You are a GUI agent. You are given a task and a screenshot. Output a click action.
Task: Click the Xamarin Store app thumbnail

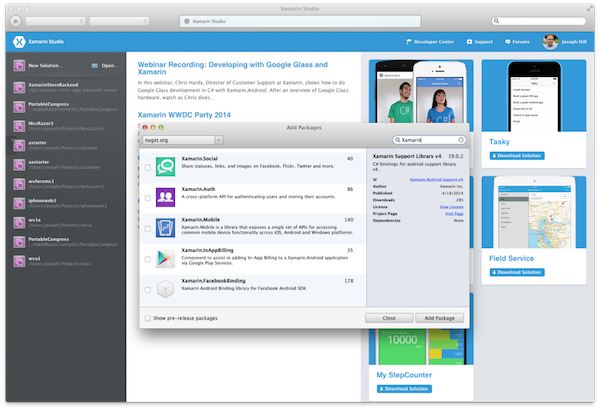(x=421, y=92)
